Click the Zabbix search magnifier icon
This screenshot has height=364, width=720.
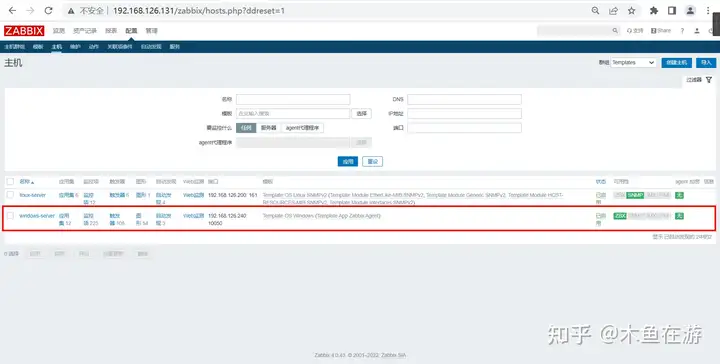(x=615, y=31)
